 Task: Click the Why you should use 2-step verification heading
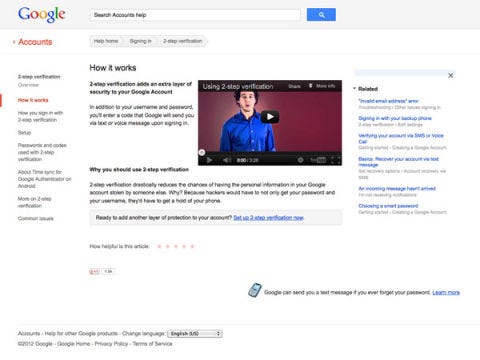point(139,170)
